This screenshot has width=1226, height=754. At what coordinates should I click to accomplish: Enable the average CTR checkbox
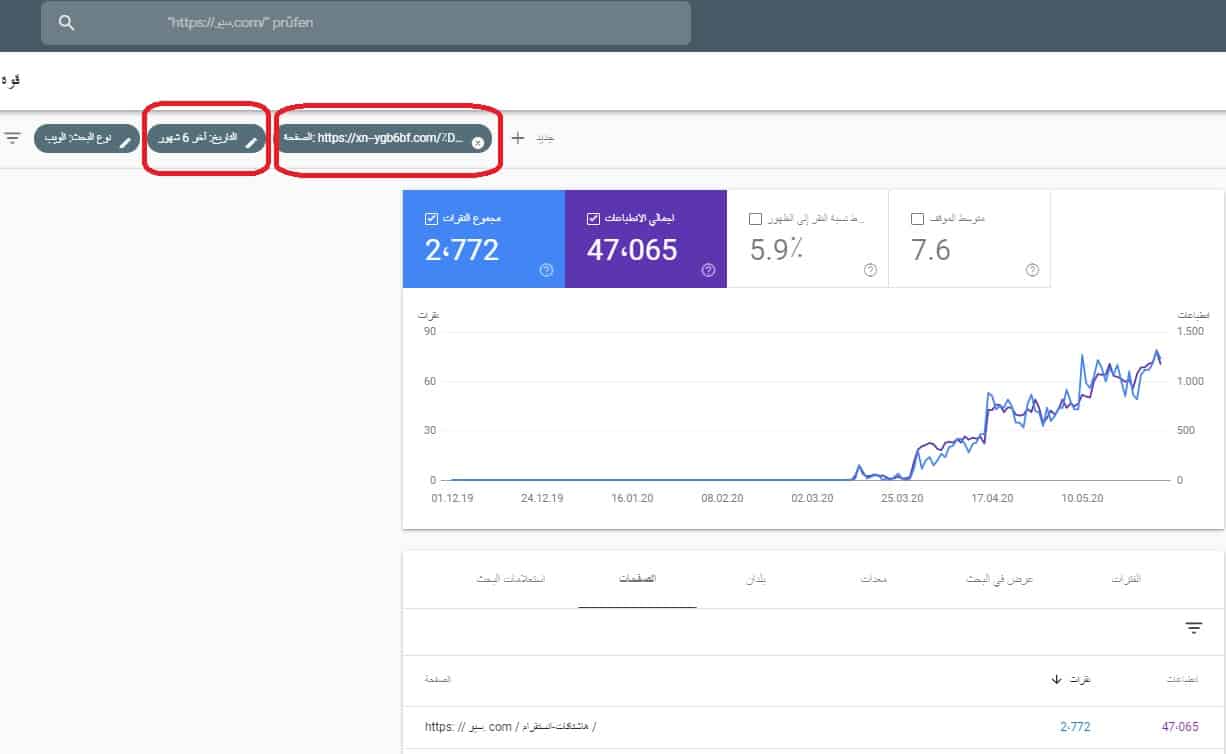tap(755, 218)
